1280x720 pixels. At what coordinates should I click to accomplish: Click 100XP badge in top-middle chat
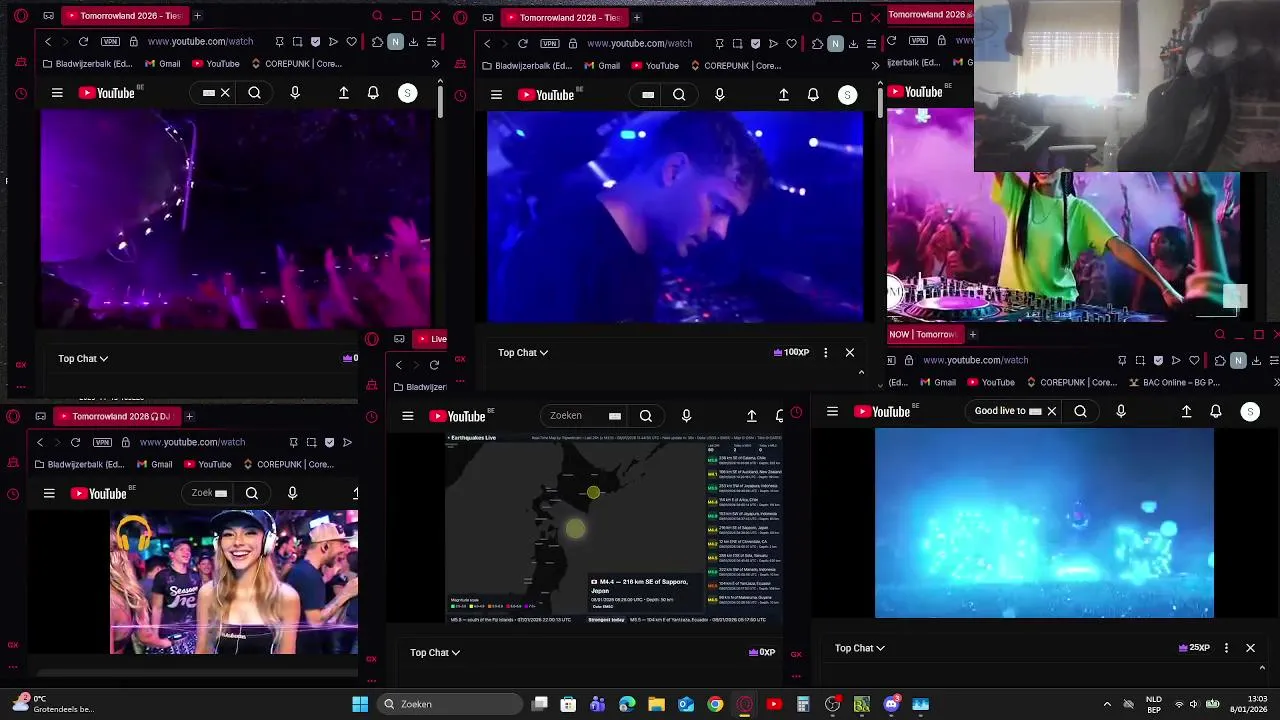click(791, 352)
